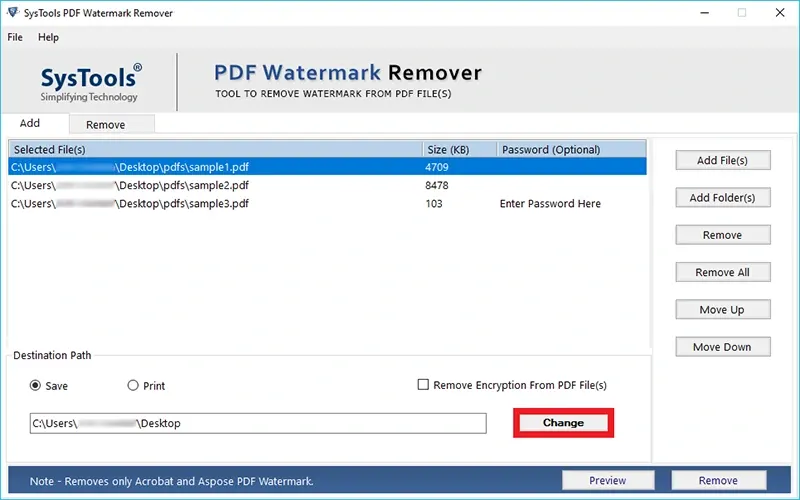Click the Preview button
Image resolution: width=800 pixels, height=500 pixels.
[x=608, y=480]
